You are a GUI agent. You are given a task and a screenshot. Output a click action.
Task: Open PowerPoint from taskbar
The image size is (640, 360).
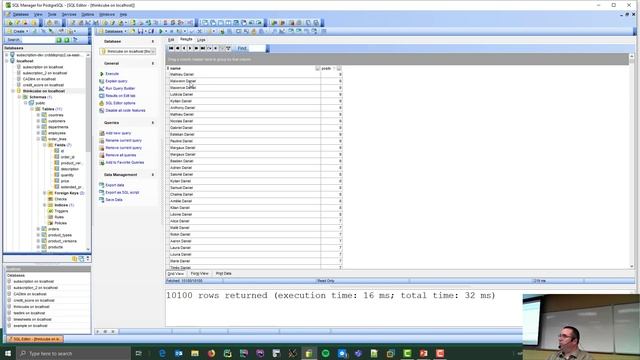(423, 353)
